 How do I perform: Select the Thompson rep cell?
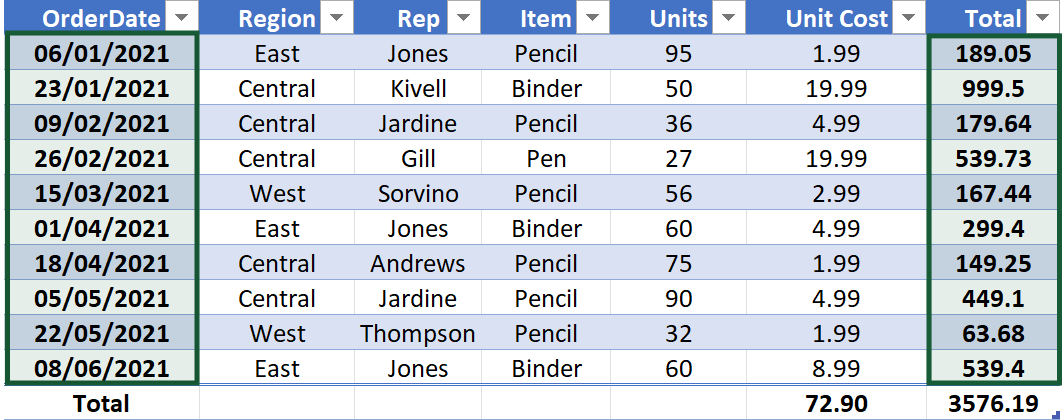418,333
